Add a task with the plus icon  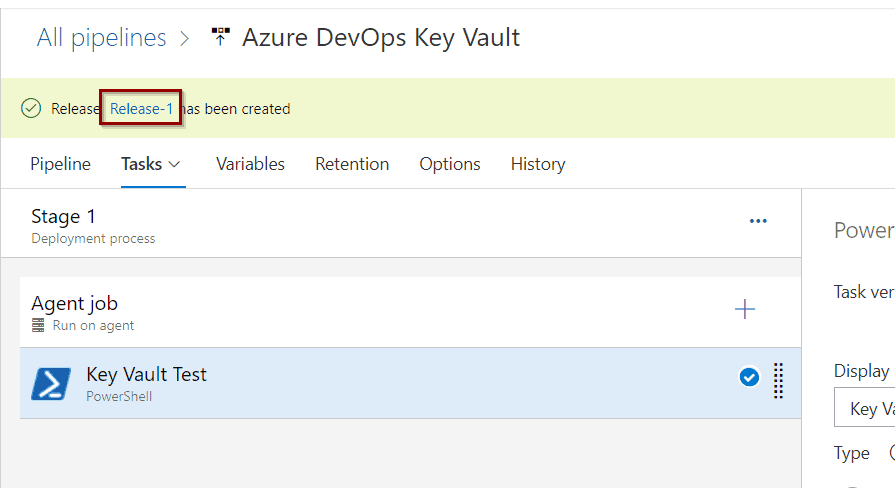pyautogui.click(x=745, y=309)
